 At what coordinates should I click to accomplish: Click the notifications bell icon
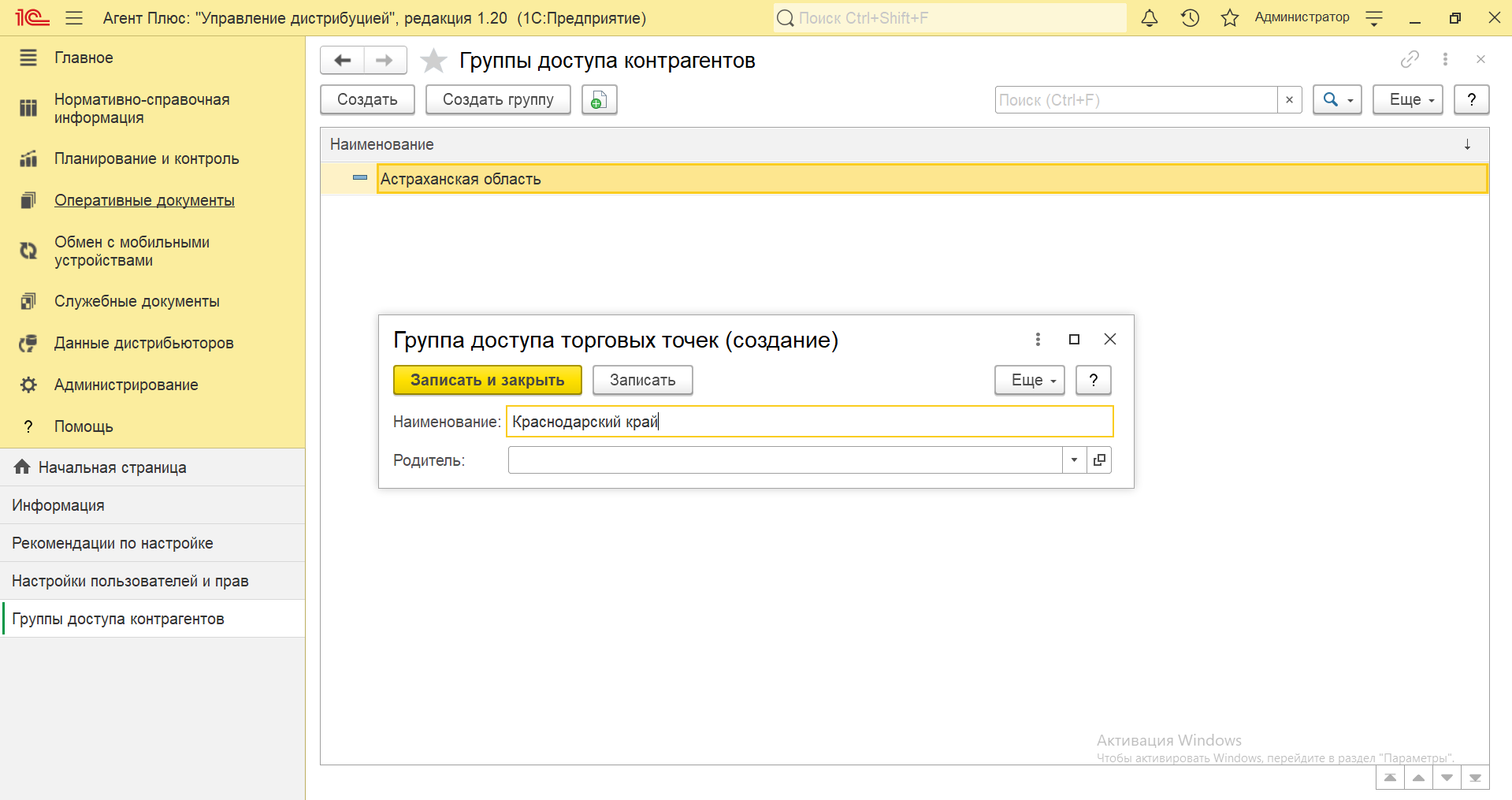(1150, 18)
